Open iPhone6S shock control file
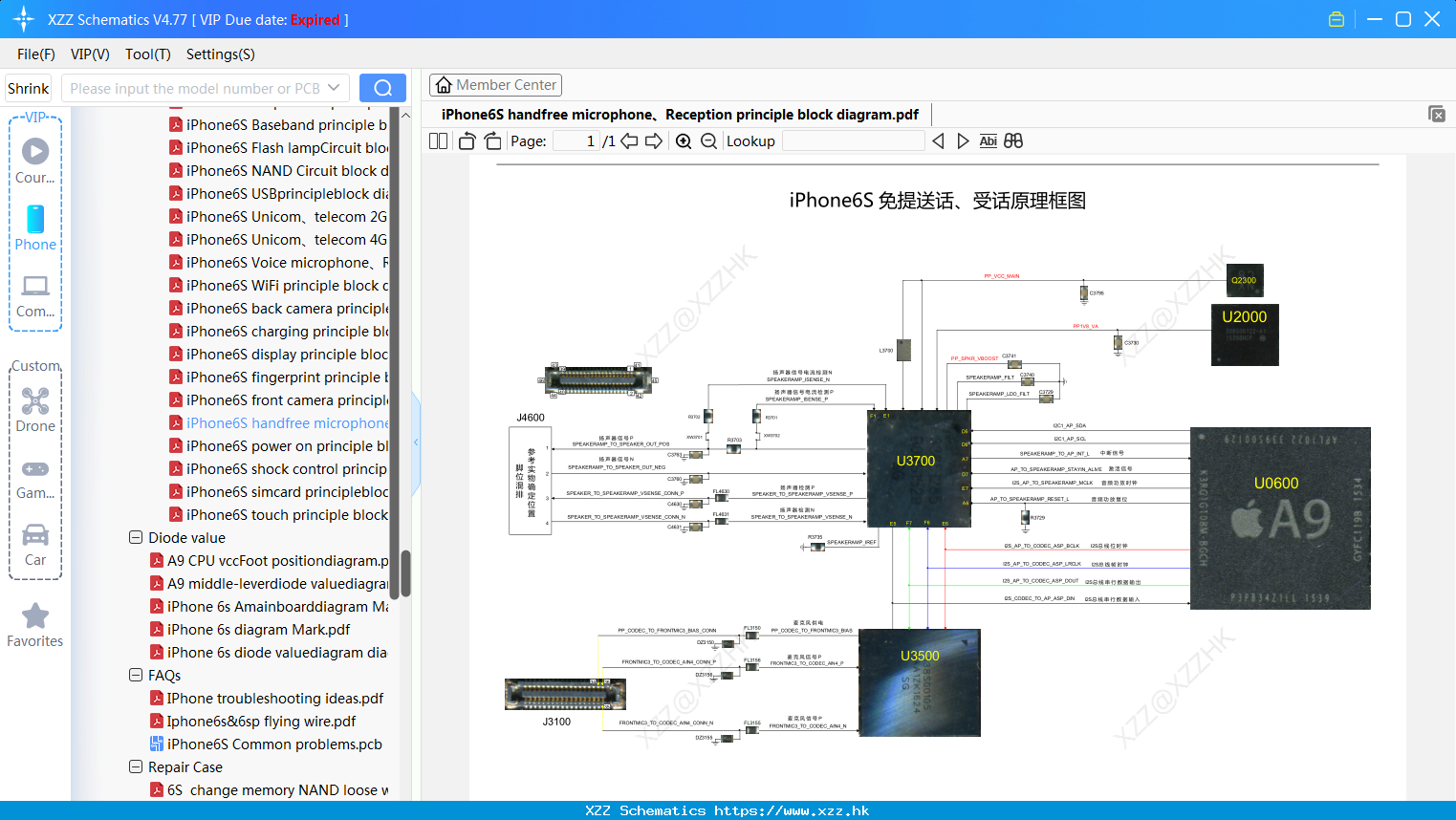1456x820 pixels. coord(278,468)
